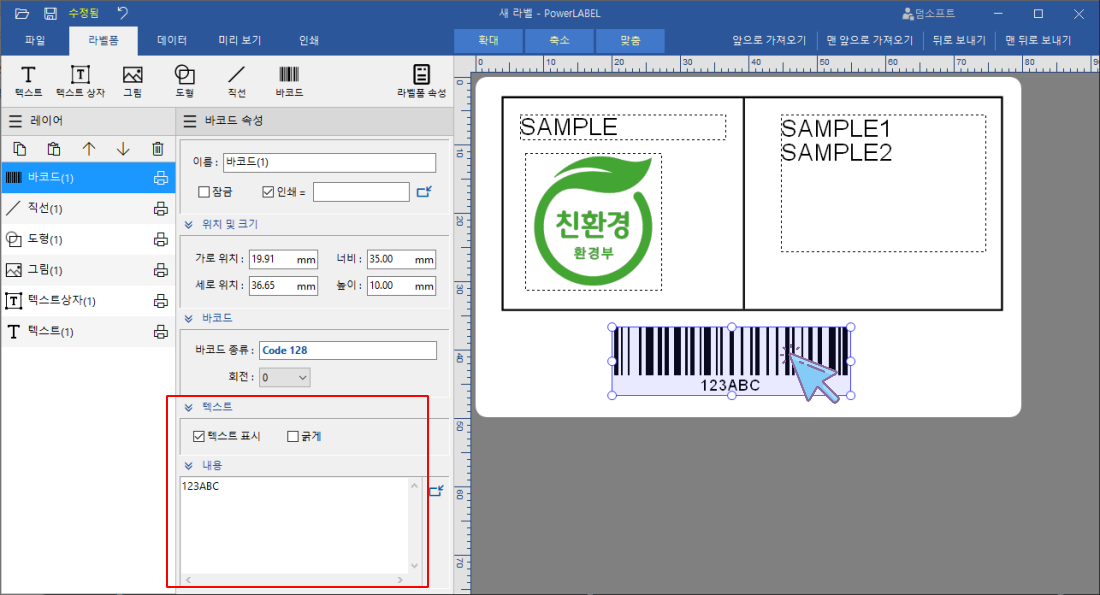Select the 도형 (Shape) tool
1100x595 pixels.
(x=182, y=80)
